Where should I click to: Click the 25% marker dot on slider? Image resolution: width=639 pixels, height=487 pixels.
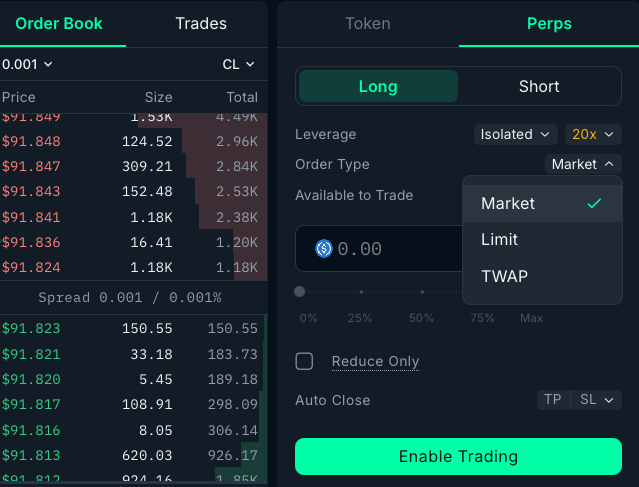point(361,292)
